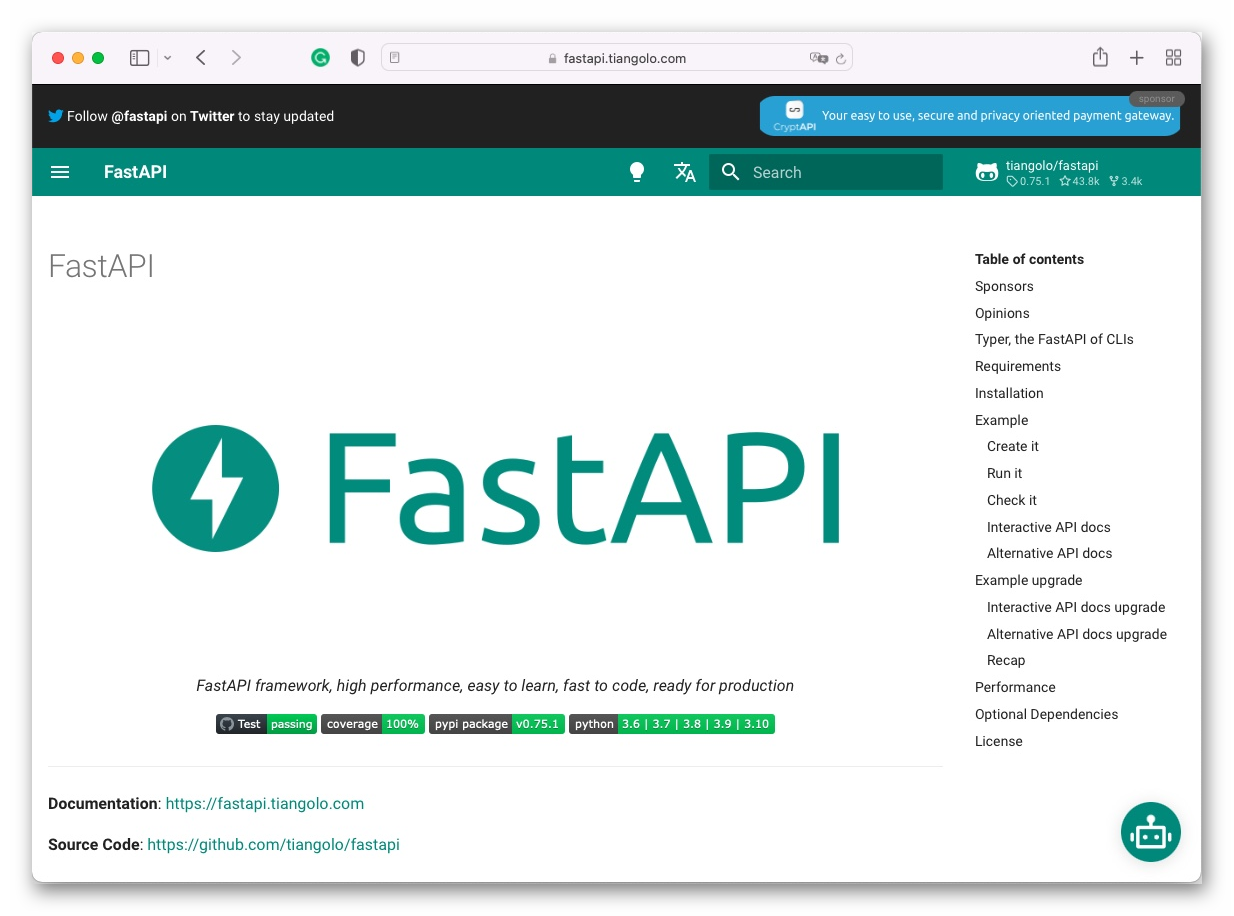Jump to Example upgrade section

tap(1028, 580)
